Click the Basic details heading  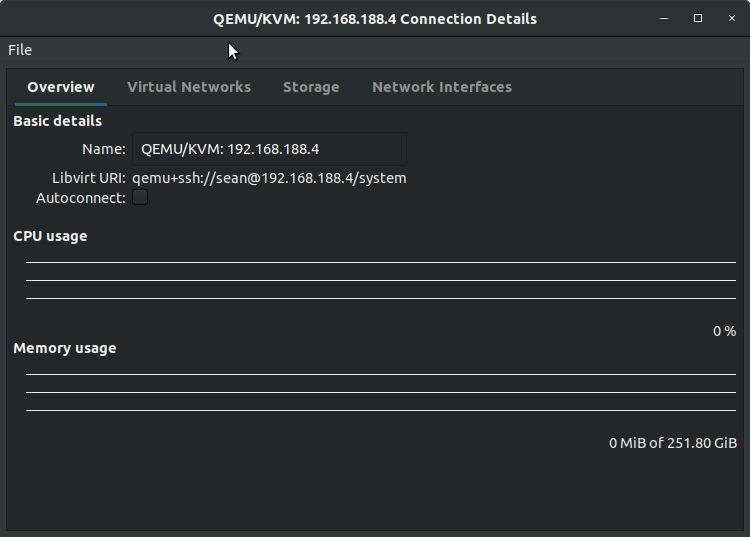coord(57,121)
